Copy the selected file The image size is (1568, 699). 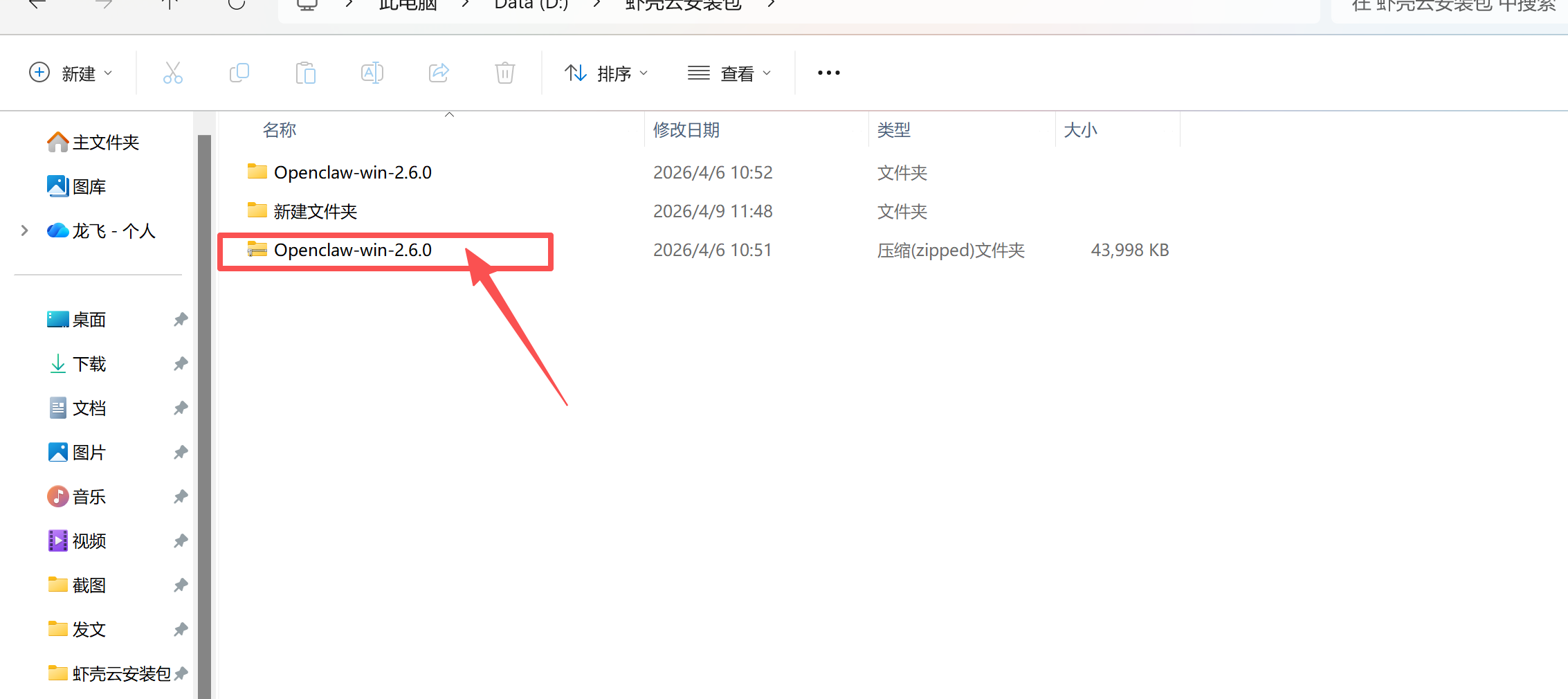239,73
